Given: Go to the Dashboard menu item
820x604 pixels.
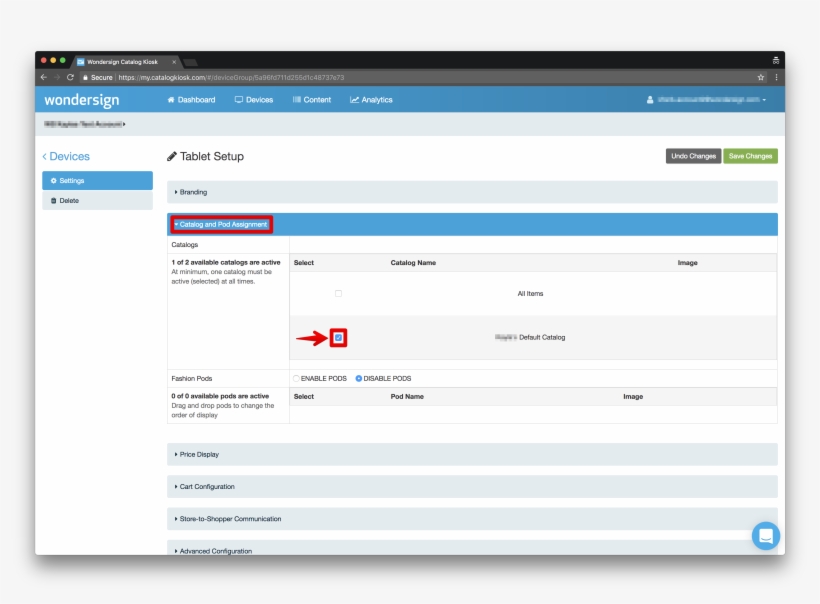Looking at the screenshot, I should pyautogui.click(x=191, y=100).
